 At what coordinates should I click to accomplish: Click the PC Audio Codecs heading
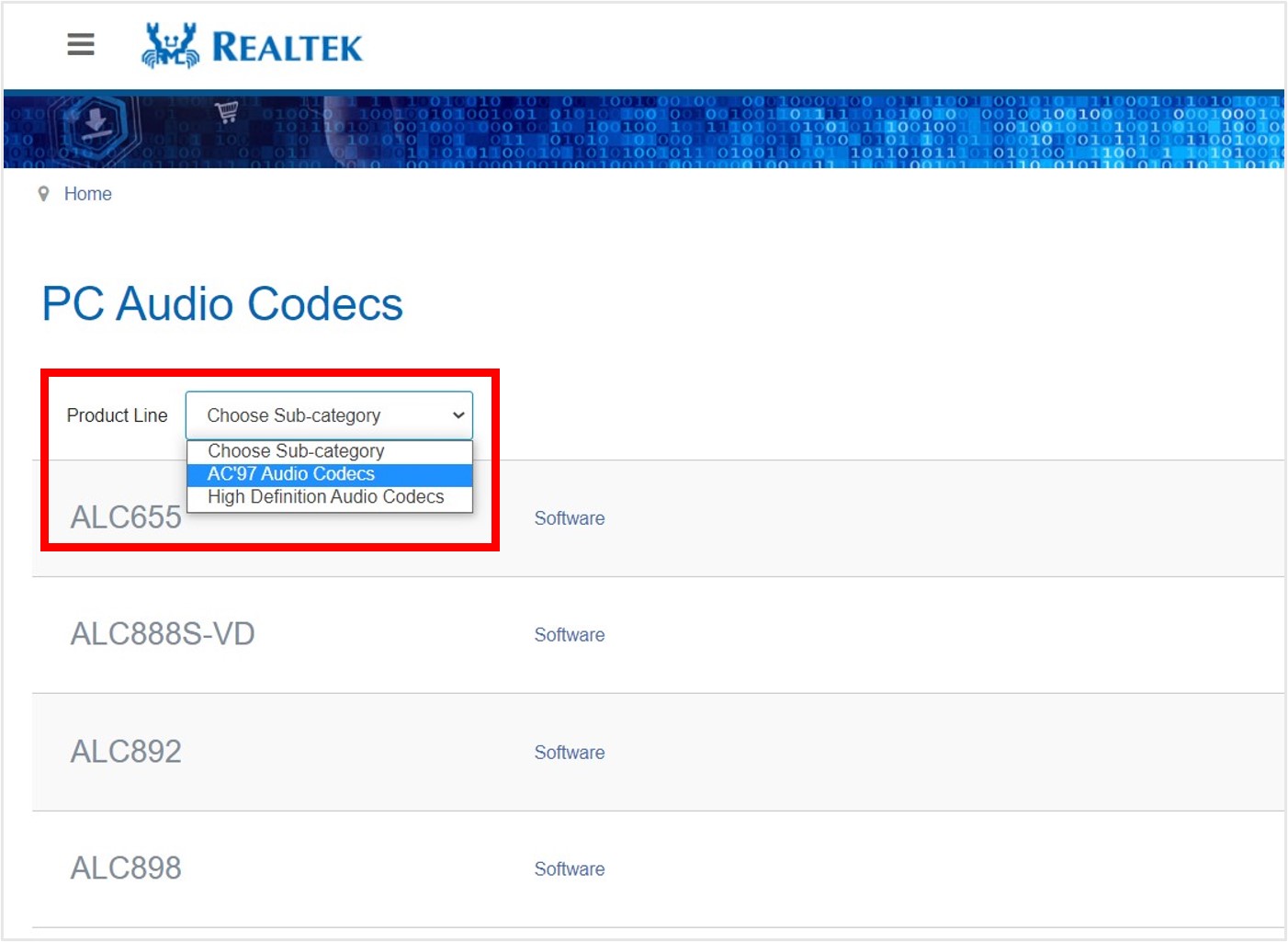(222, 304)
